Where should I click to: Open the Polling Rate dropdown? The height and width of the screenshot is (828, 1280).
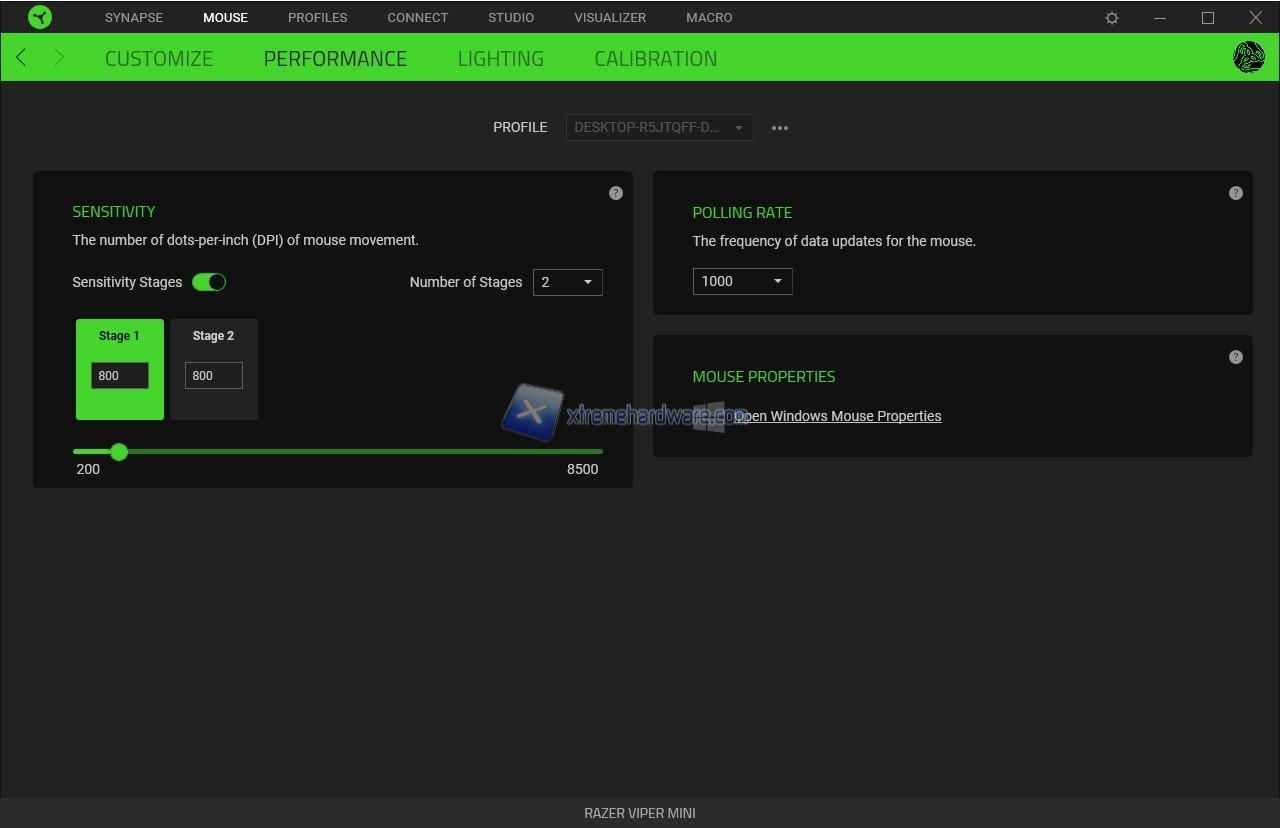point(742,281)
